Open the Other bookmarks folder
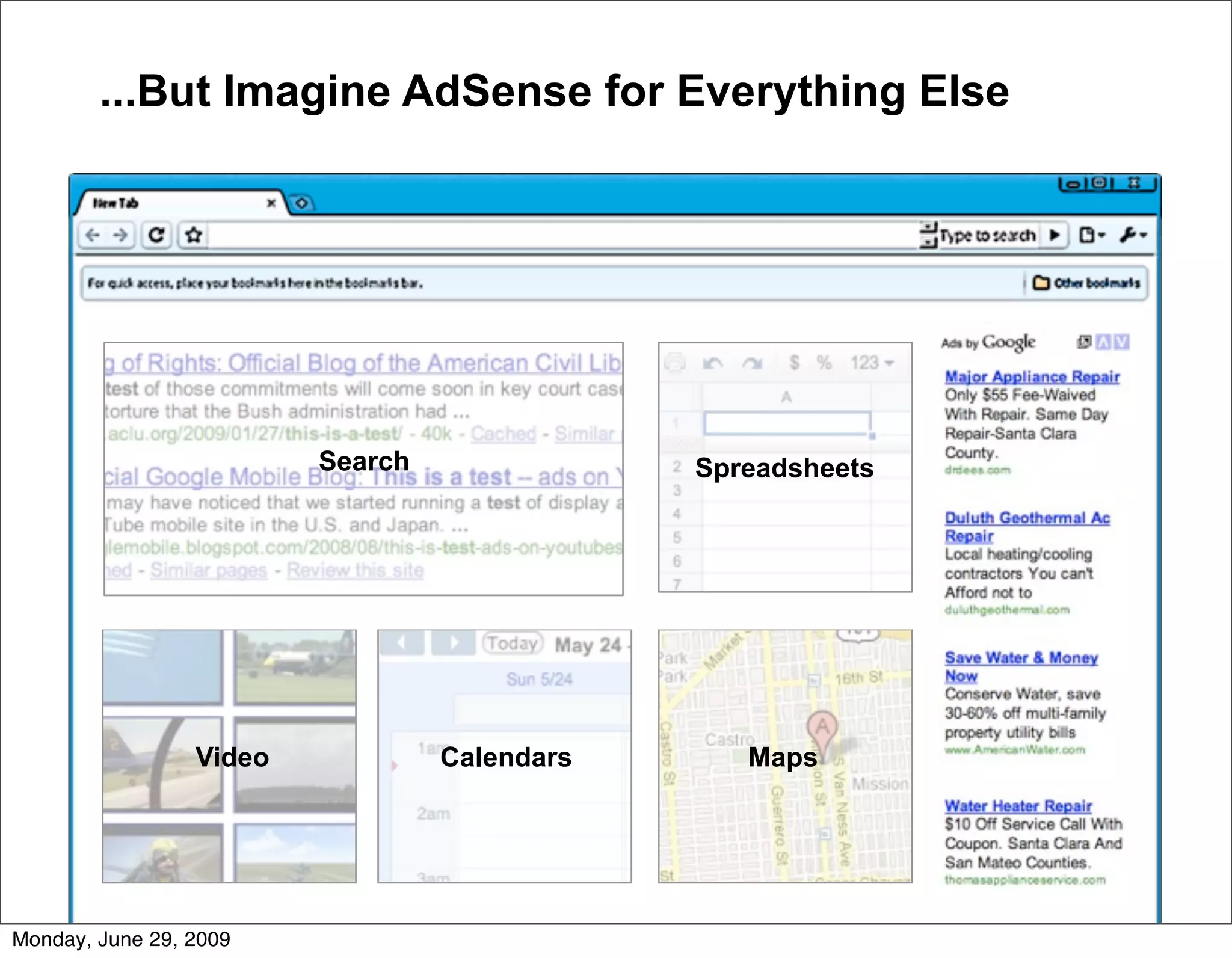 tap(1086, 283)
